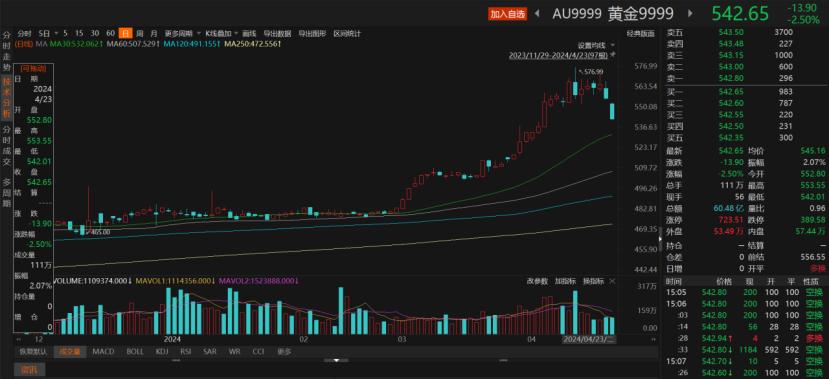Switch to 经典版面 classic layout

640,33
